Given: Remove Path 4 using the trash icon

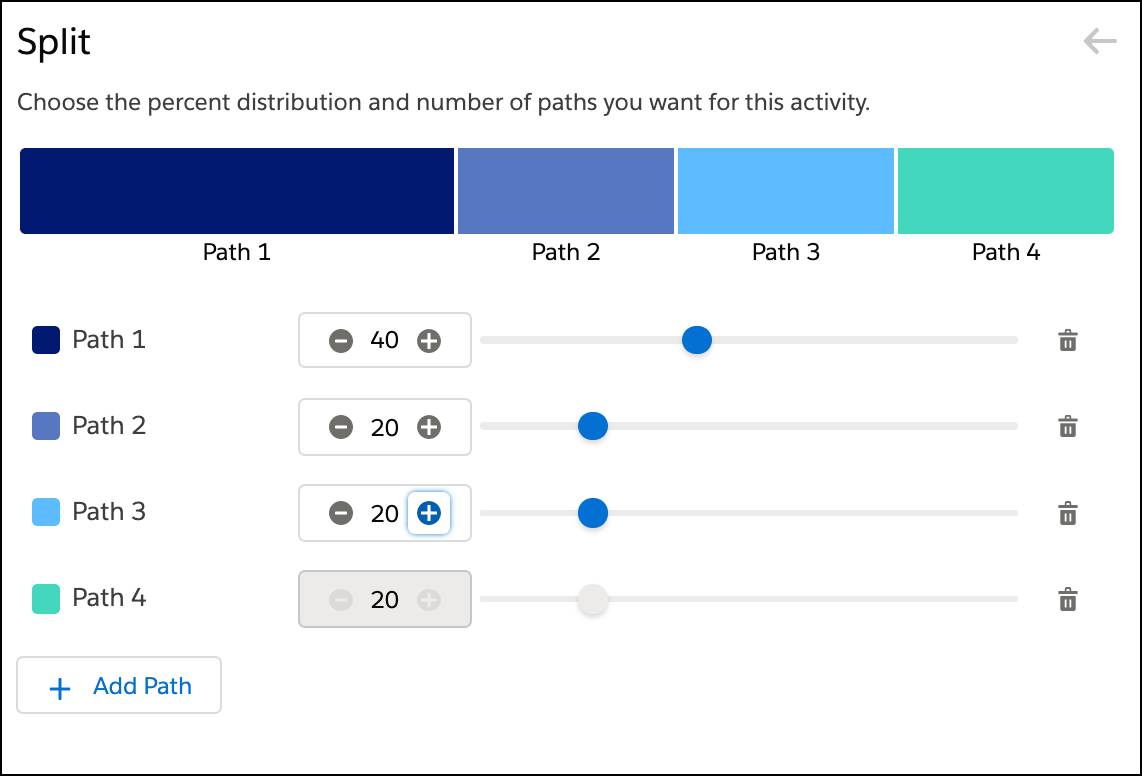Looking at the screenshot, I should [x=1068, y=599].
